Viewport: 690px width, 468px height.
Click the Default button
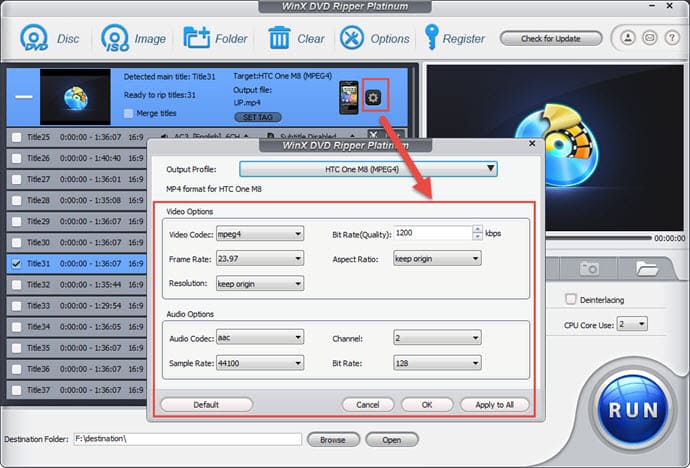pyautogui.click(x=206, y=405)
